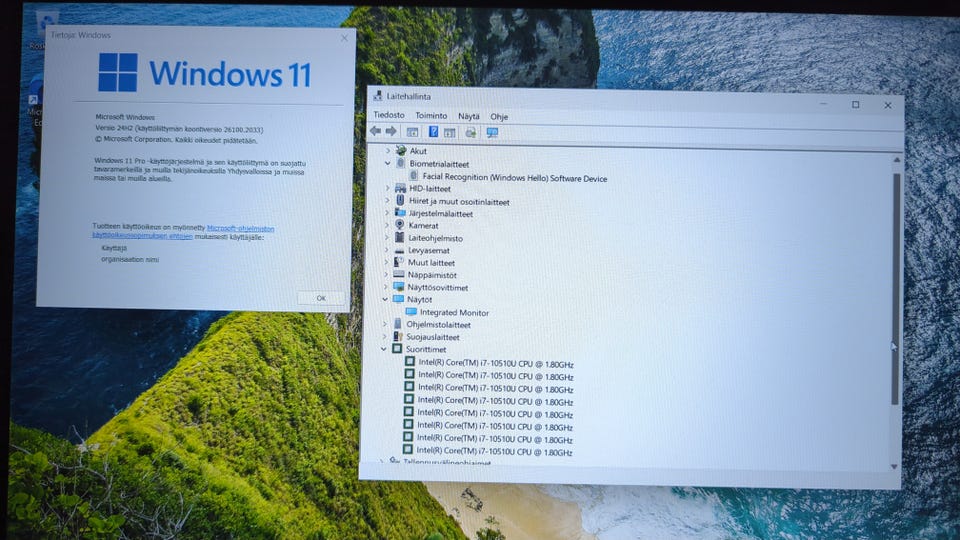Click the mouse icon beside Hiiret ja muut osoitinlaitteet

point(400,200)
